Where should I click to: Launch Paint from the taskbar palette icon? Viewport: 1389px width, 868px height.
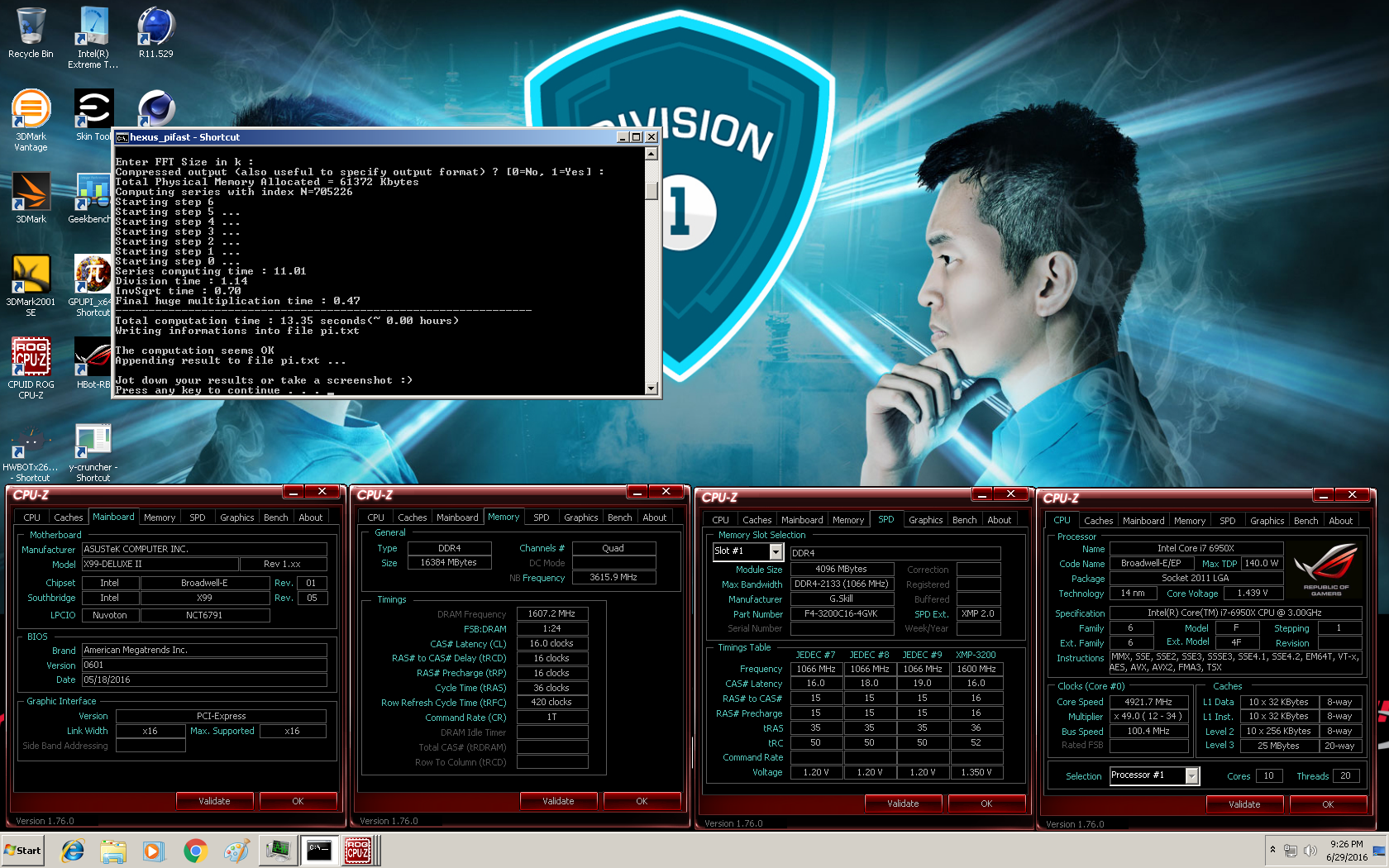click(236, 851)
